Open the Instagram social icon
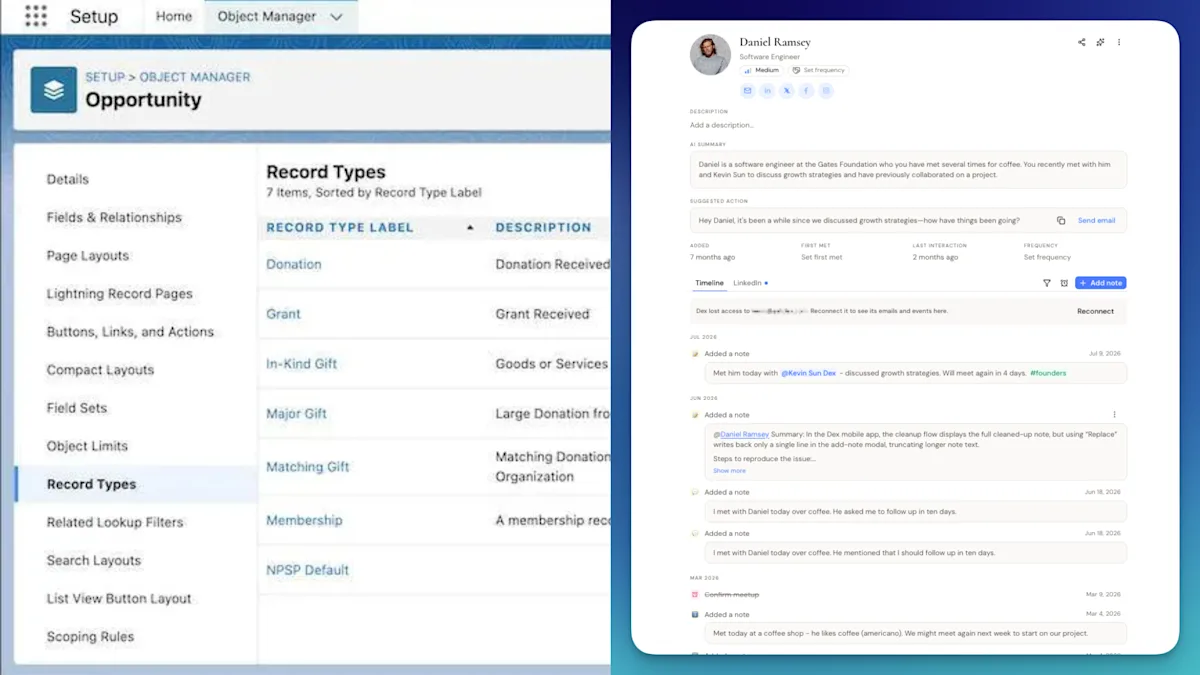Viewport: 1200px width, 675px height. tap(826, 91)
